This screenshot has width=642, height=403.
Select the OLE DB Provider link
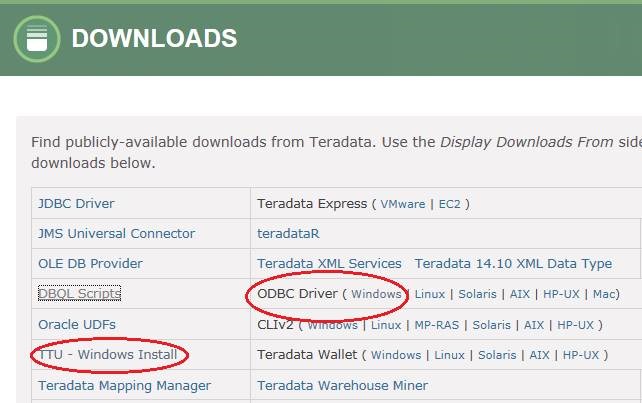point(90,264)
